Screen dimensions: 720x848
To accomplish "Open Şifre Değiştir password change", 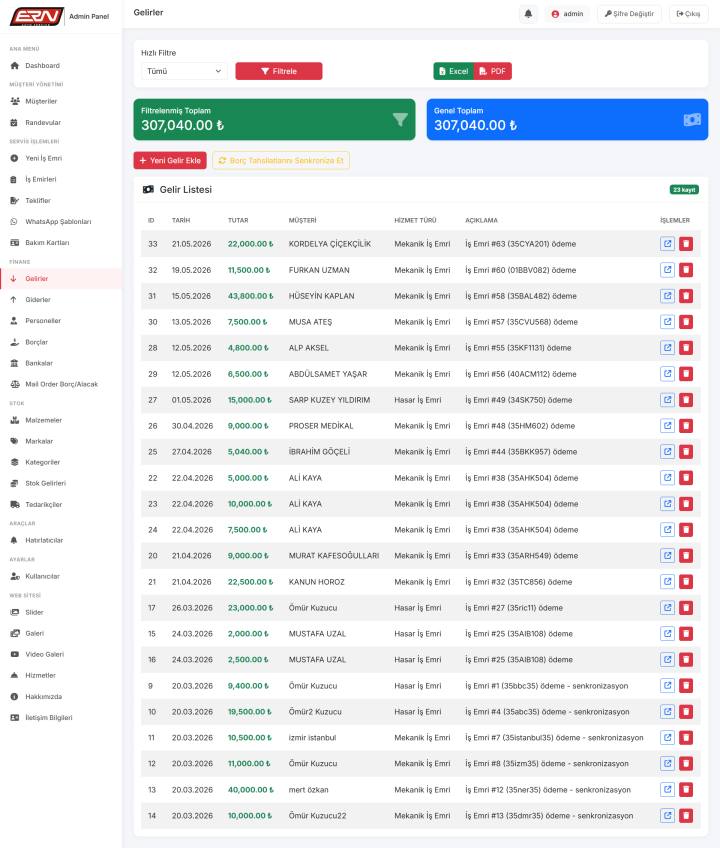I will click(x=629, y=14).
